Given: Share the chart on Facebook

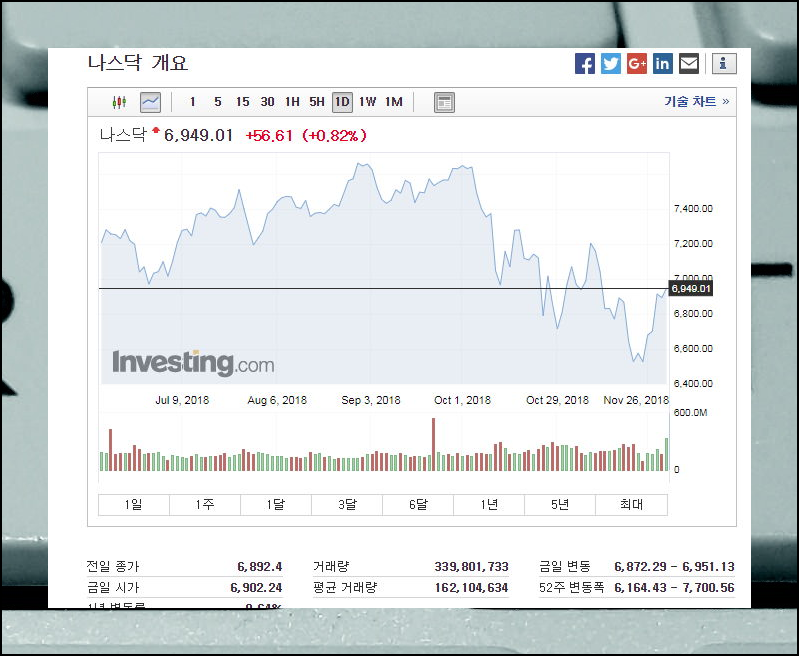Looking at the screenshot, I should click(x=584, y=64).
